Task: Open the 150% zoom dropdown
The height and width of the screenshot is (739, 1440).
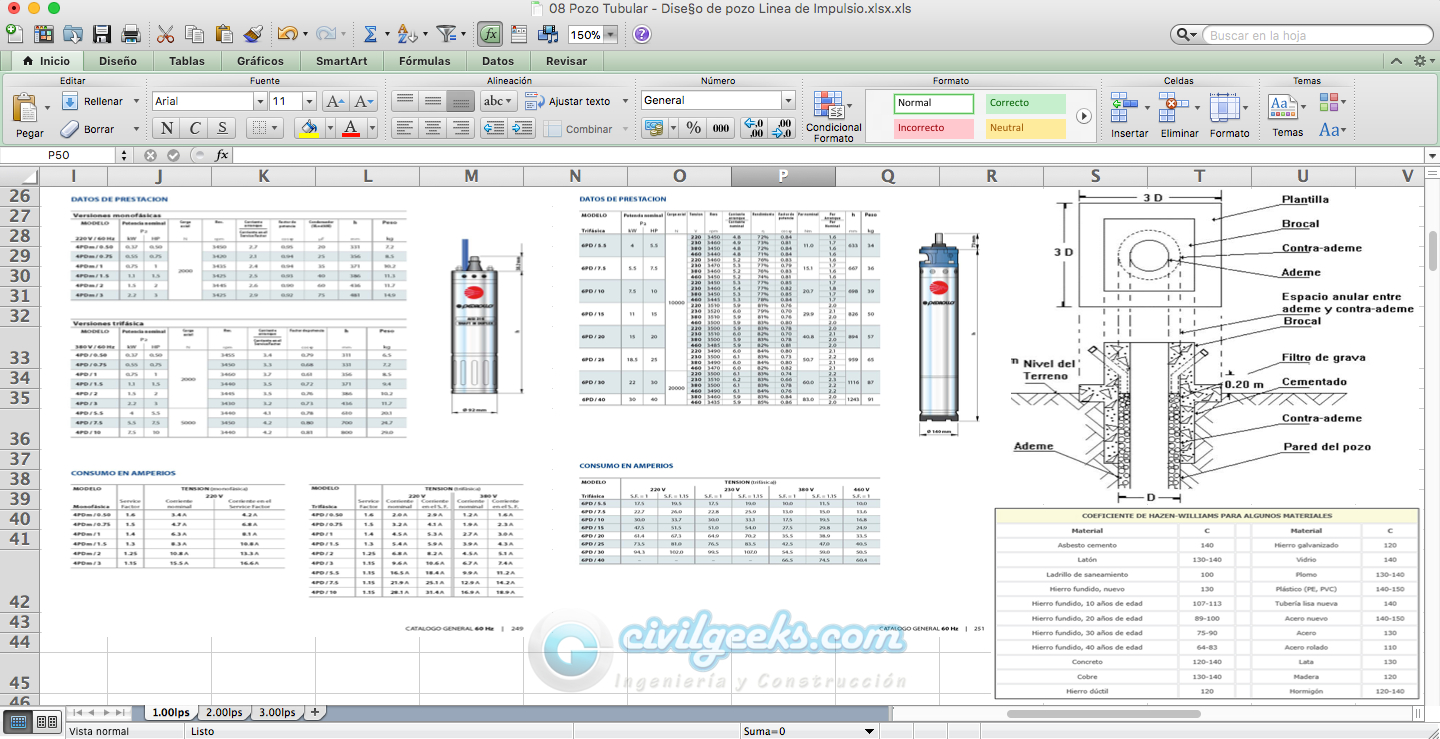Action: pyautogui.click(x=610, y=35)
